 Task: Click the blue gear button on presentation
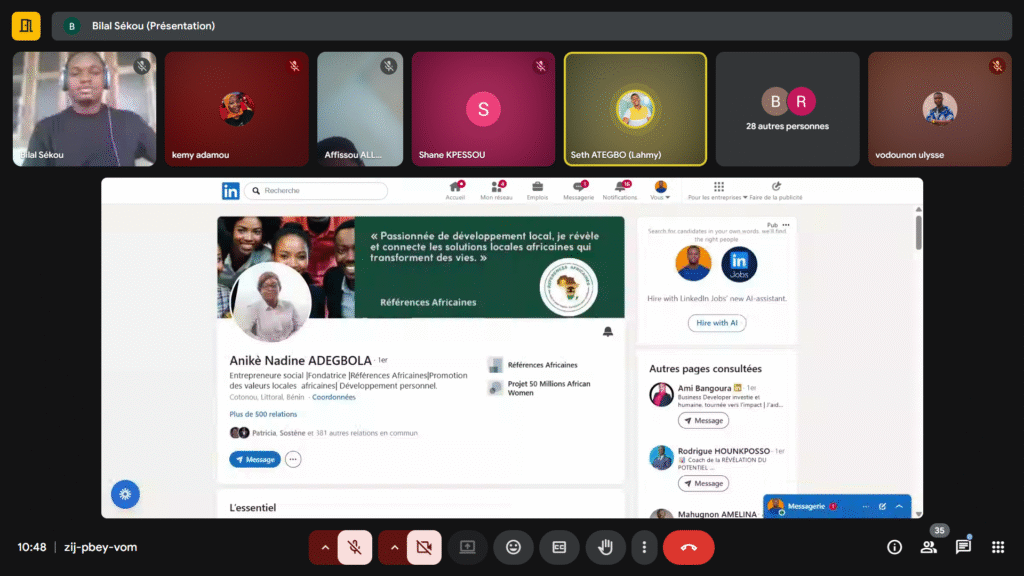[125, 494]
